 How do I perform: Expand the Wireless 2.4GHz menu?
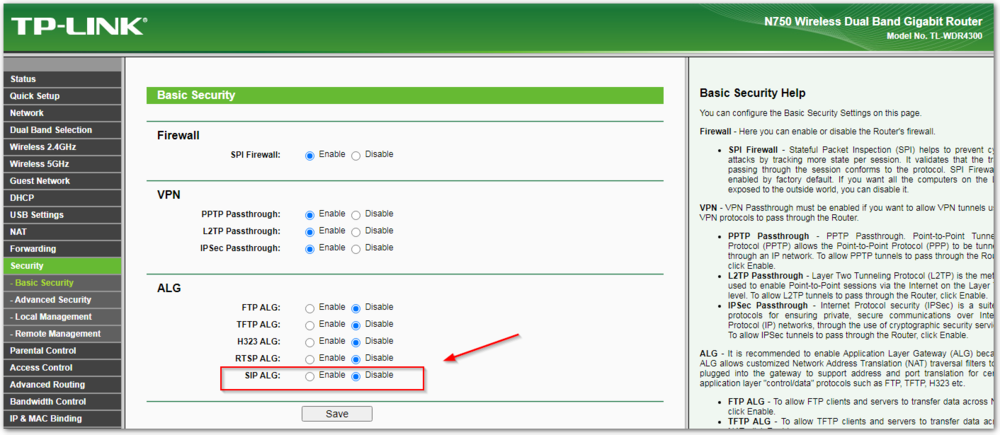coord(42,147)
